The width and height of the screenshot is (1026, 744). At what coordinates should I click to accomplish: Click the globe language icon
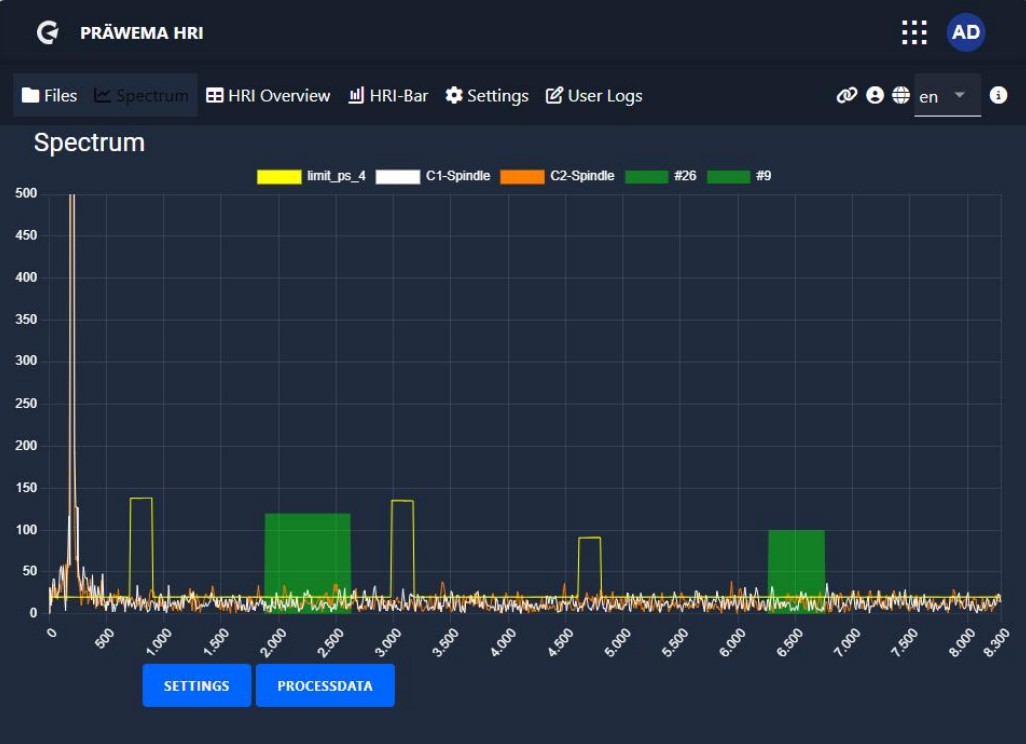pos(901,95)
